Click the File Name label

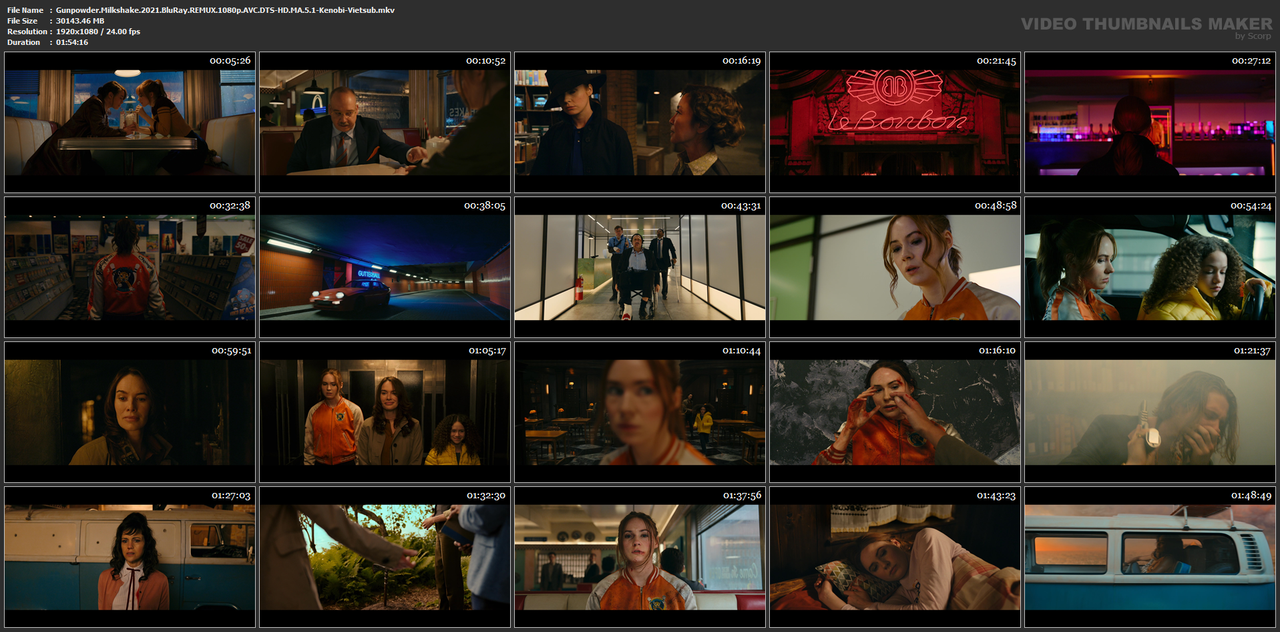(x=25, y=10)
